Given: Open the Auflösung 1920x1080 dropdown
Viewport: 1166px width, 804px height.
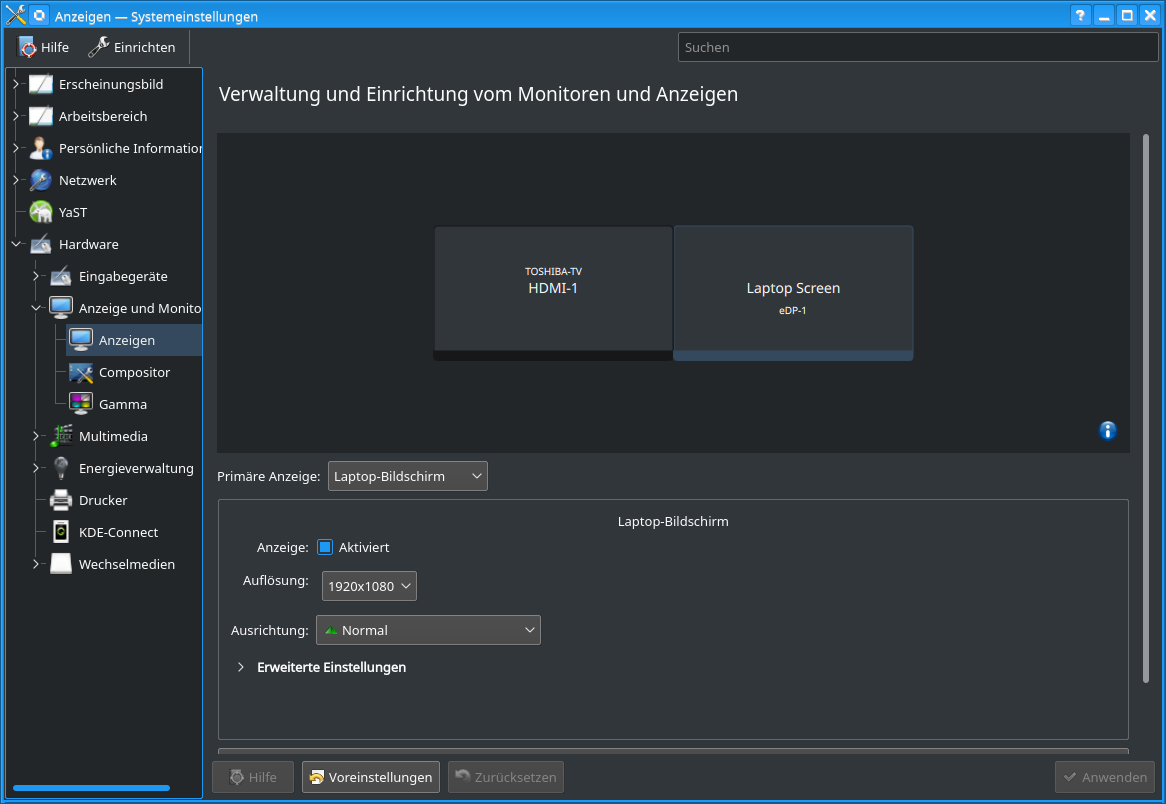Looking at the screenshot, I should coord(369,586).
